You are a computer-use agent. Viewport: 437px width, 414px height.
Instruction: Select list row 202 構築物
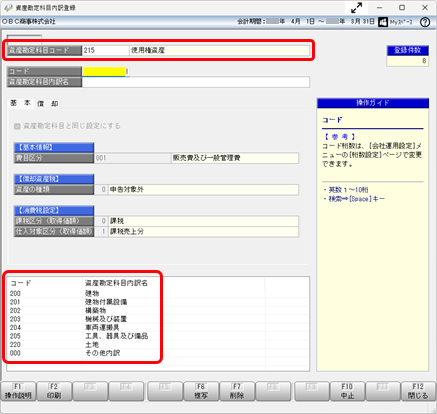tap(158, 311)
